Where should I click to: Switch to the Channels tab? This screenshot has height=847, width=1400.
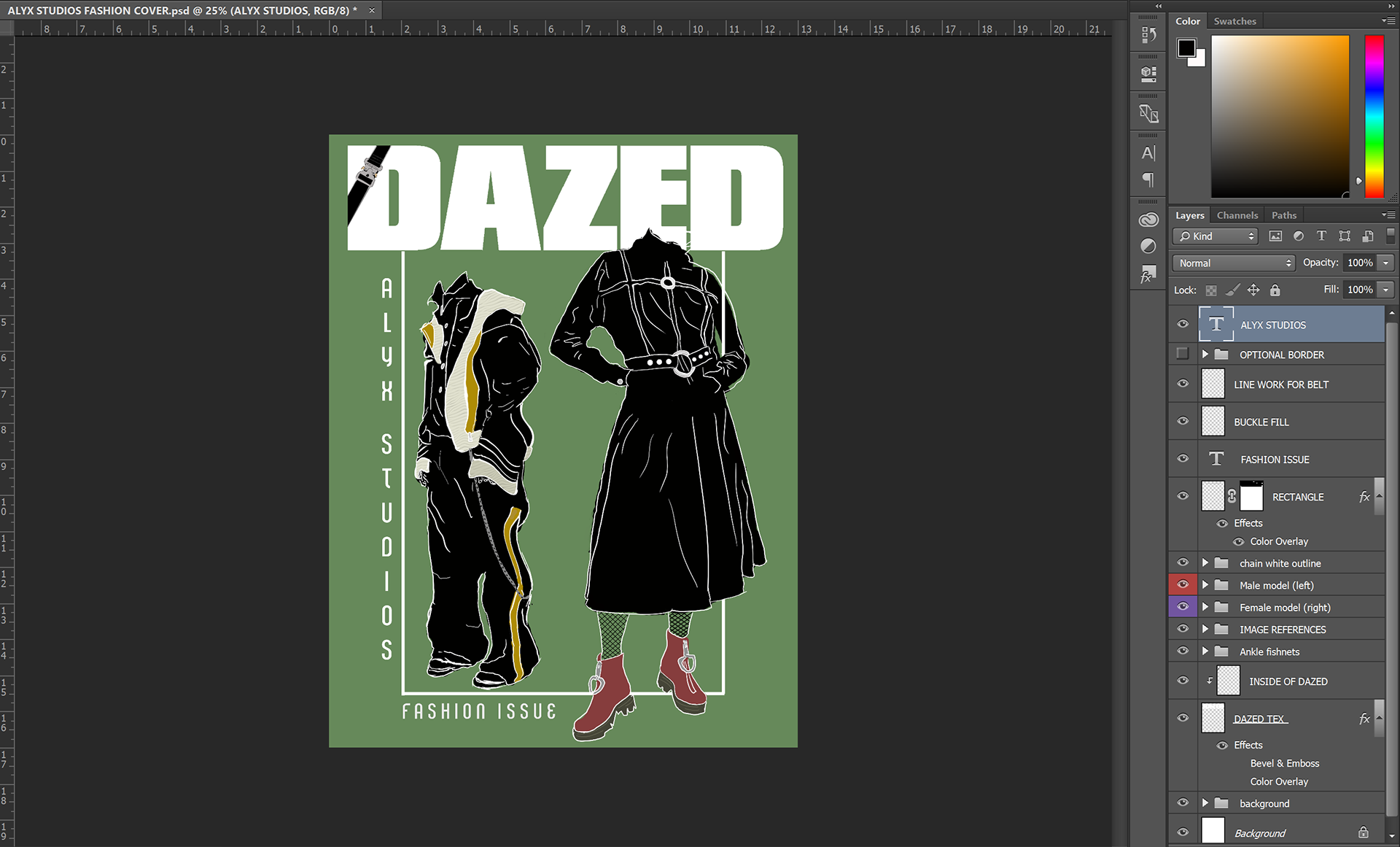coord(1237,215)
